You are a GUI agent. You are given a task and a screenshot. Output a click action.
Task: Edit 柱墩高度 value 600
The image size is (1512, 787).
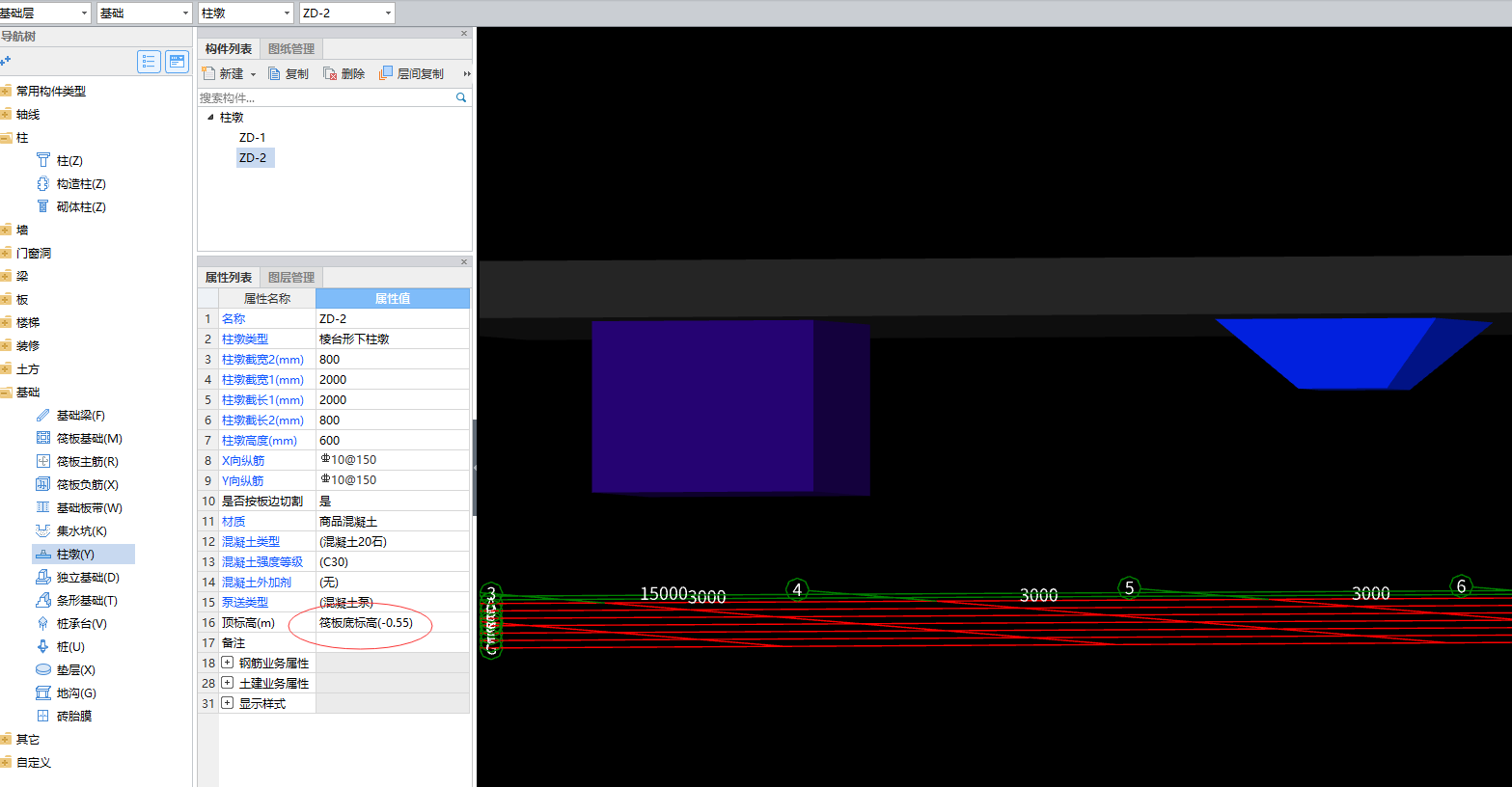tap(393, 440)
